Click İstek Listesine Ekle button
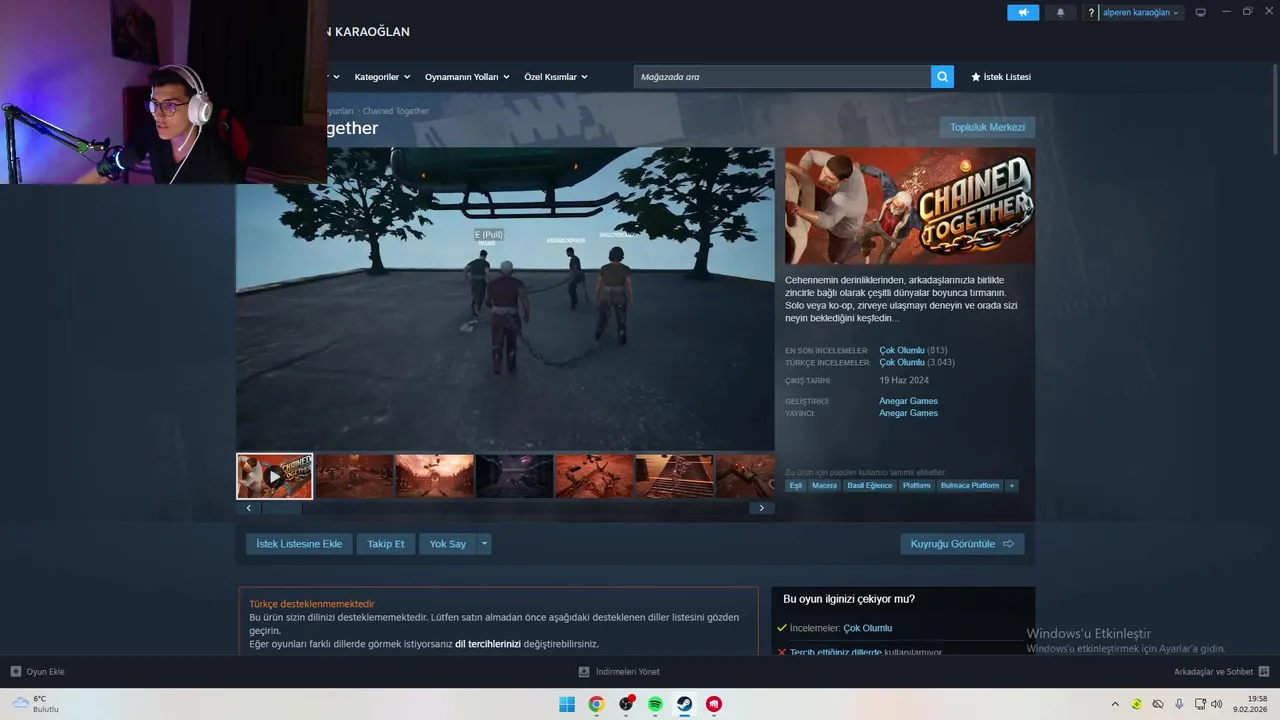This screenshot has width=1280, height=720. tap(299, 544)
